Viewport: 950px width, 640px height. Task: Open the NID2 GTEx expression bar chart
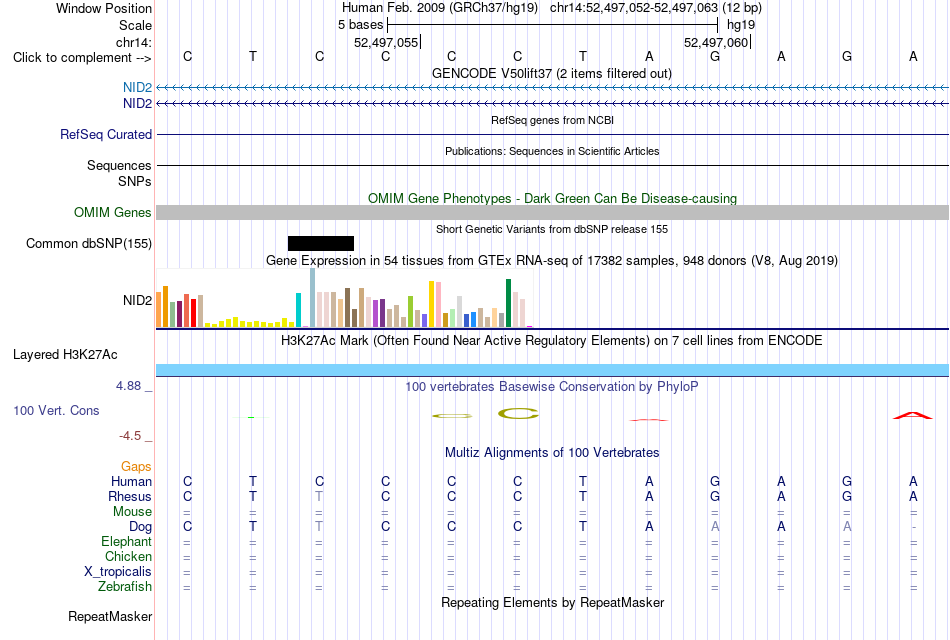tap(344, 298)
